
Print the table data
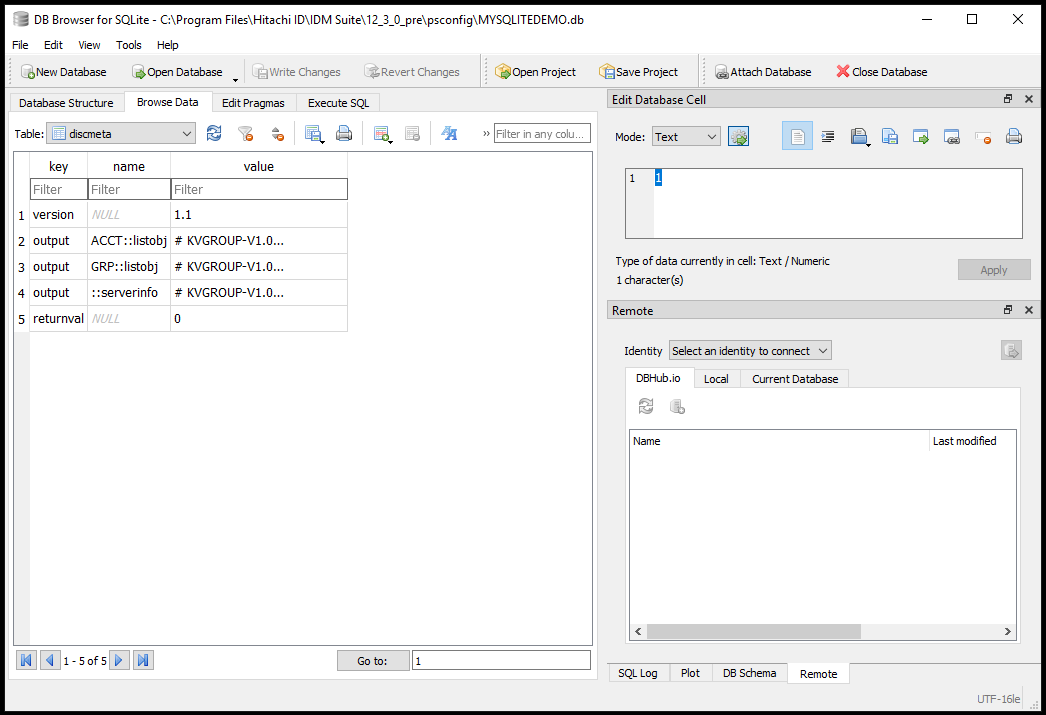pos(343,133)
